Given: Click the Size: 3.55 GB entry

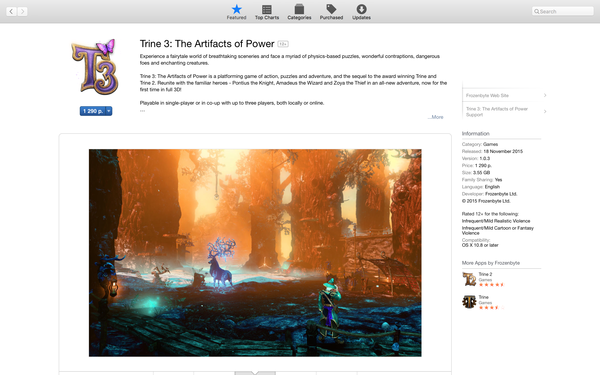Looking at the screenshot, I should click(476, 173).
